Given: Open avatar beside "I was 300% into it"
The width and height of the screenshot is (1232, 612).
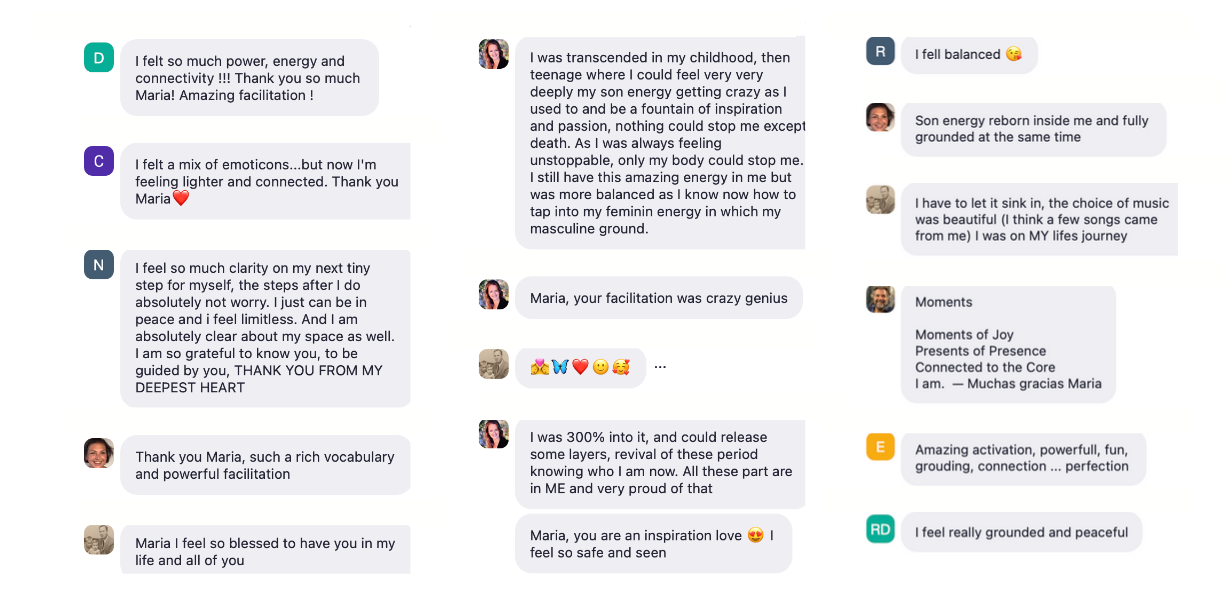Looking at the screenshot, I should (x=494, y=434).
